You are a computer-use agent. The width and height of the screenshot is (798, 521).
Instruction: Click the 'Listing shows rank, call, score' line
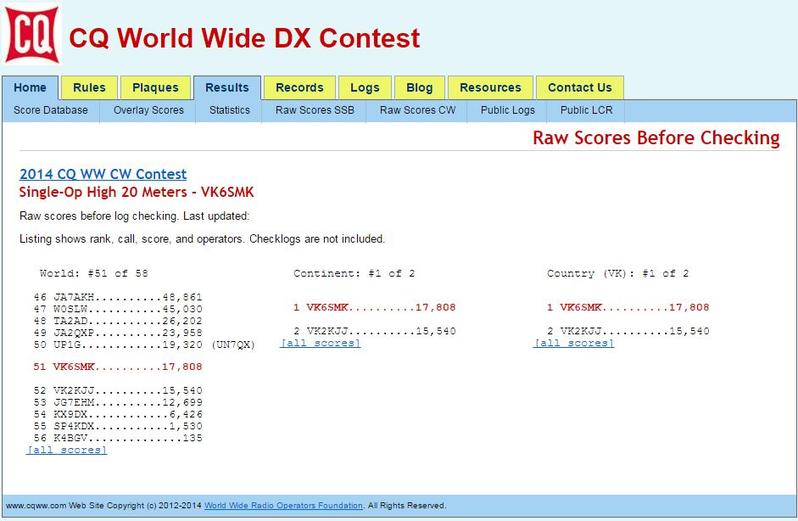tap(202, 239)
